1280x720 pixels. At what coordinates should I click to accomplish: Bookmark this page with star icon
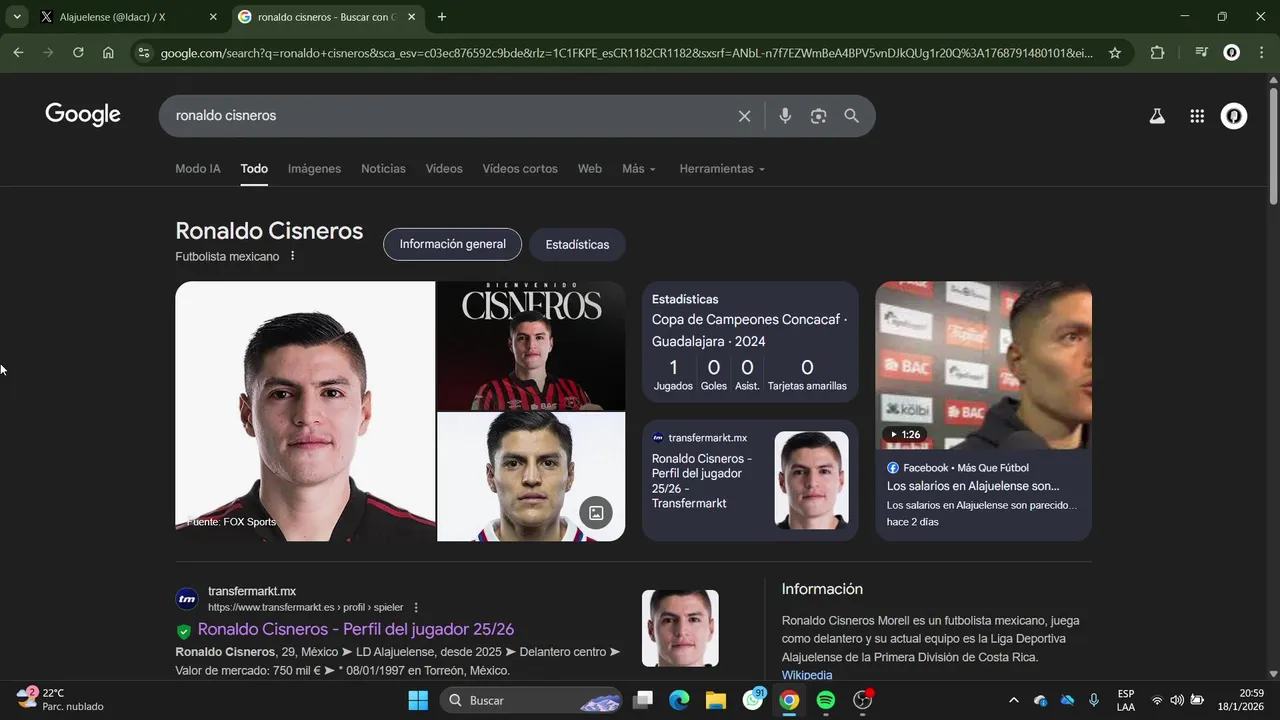tap(1115, 53)
